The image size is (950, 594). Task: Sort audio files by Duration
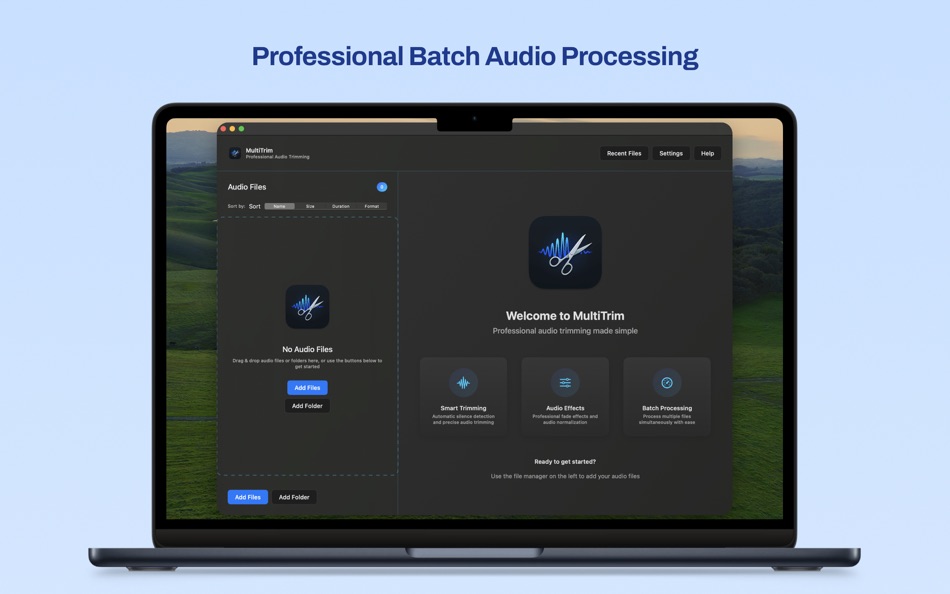pyautogui.click(x=340, y=205)
